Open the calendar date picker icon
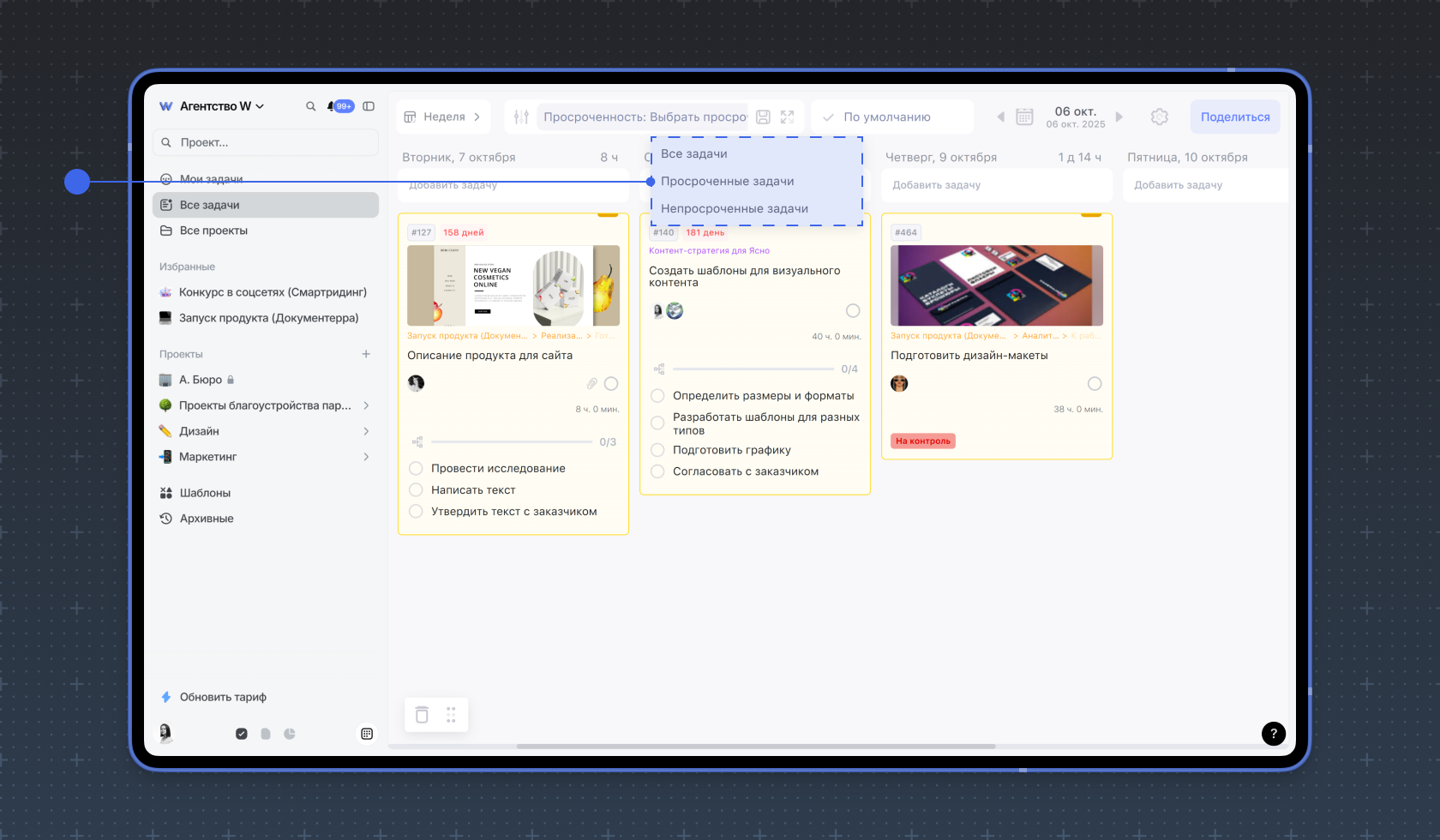 [1024, 117]
